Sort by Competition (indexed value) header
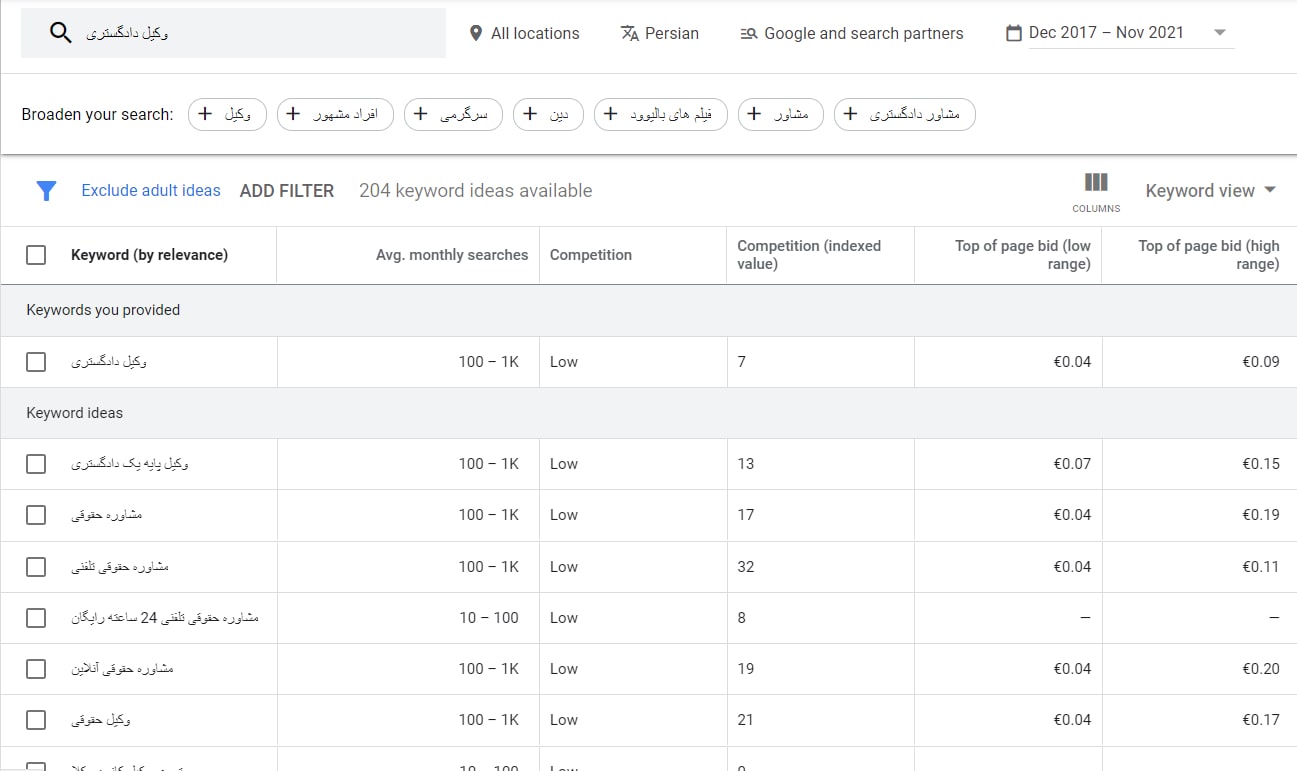 click(x=809, y=255)
